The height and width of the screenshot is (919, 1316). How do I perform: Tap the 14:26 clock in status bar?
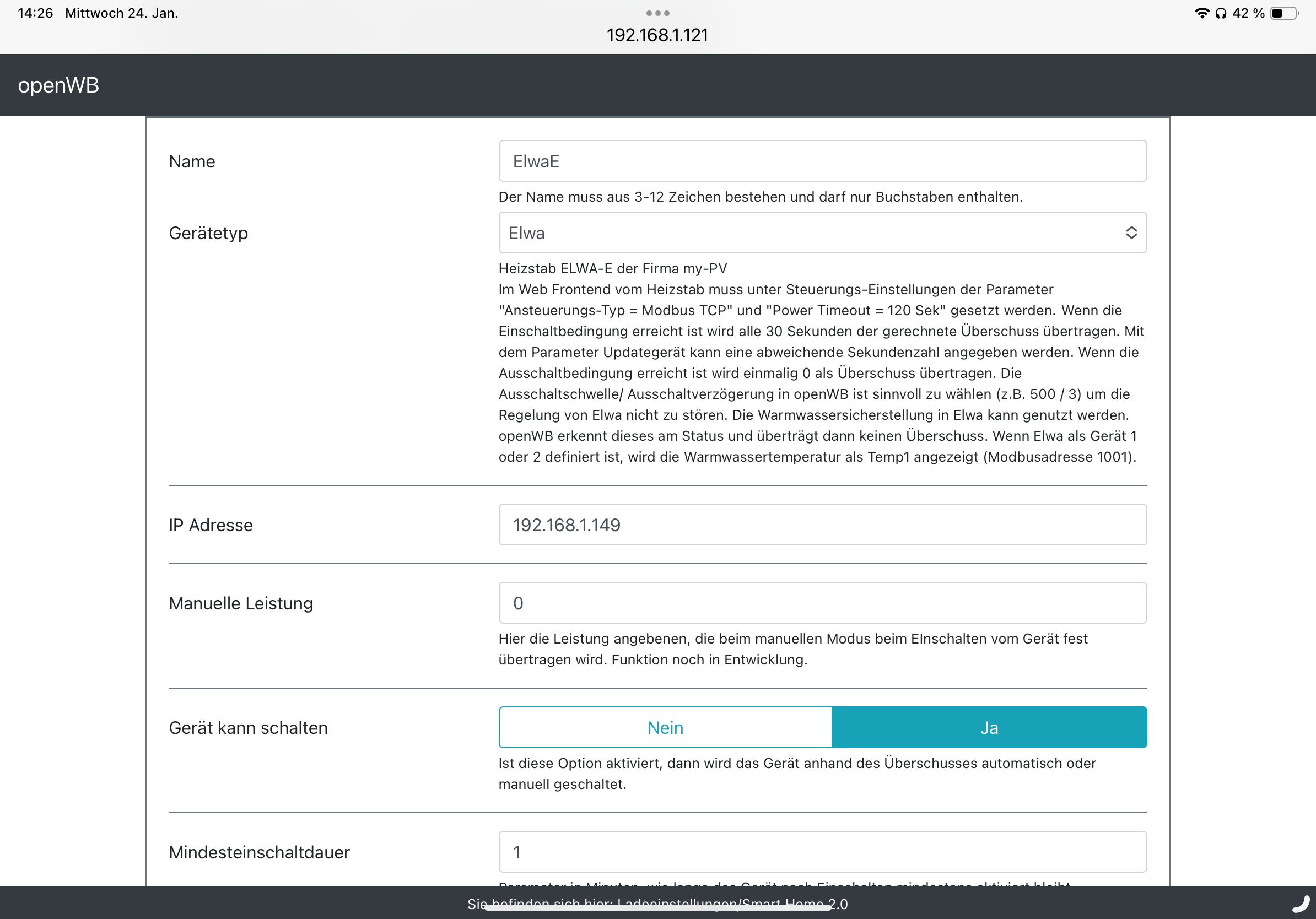35,13
